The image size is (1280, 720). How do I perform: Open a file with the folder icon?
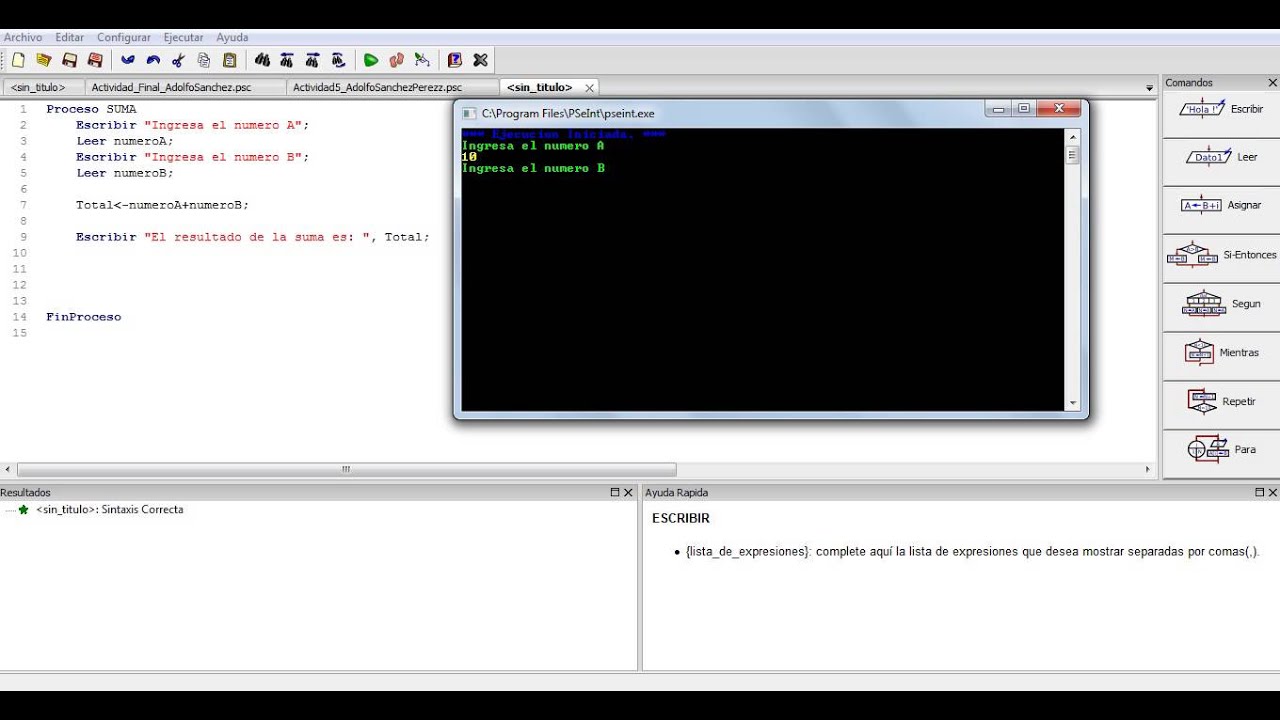click(x=44, y=60)
